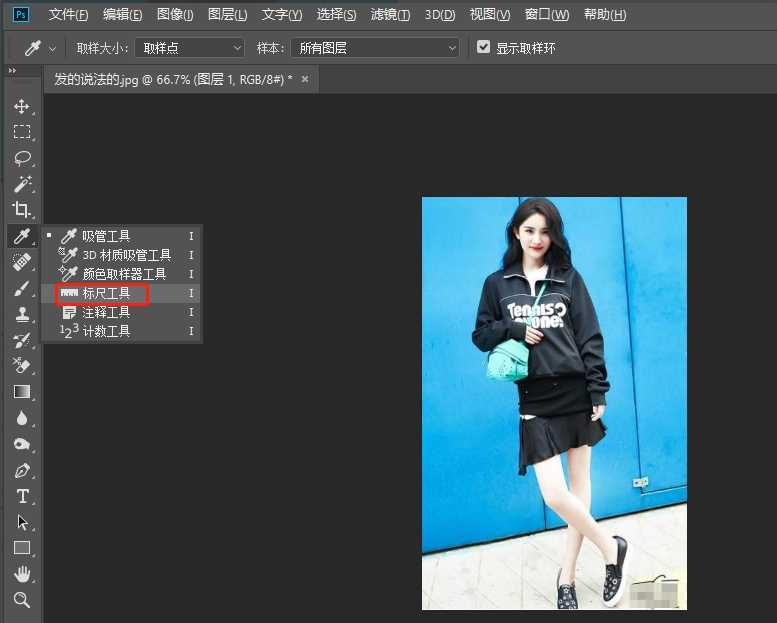Screen dimensions: 777x623
Task: Open the 滤镜(T) menu
Action: [392, 15]
